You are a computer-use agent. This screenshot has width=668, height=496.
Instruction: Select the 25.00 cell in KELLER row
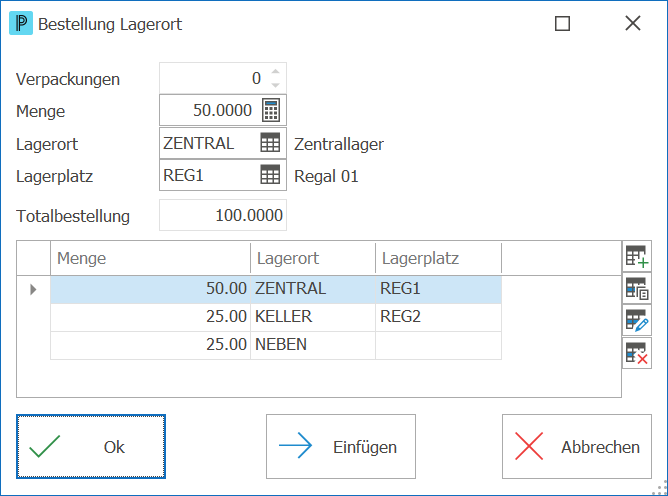click(x=150, y=317)
